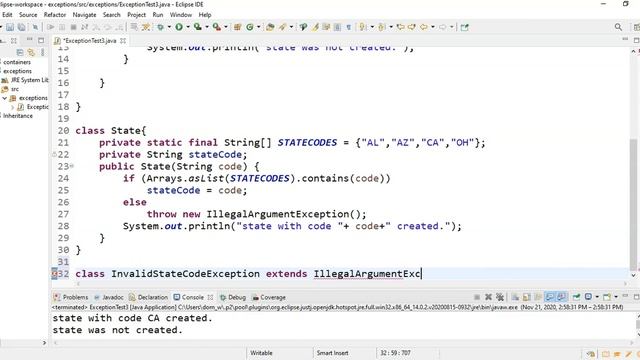Switch to the bottom-panel Debug tab
The height and width of the screenshot is (360, 640).
pos(233,297)
